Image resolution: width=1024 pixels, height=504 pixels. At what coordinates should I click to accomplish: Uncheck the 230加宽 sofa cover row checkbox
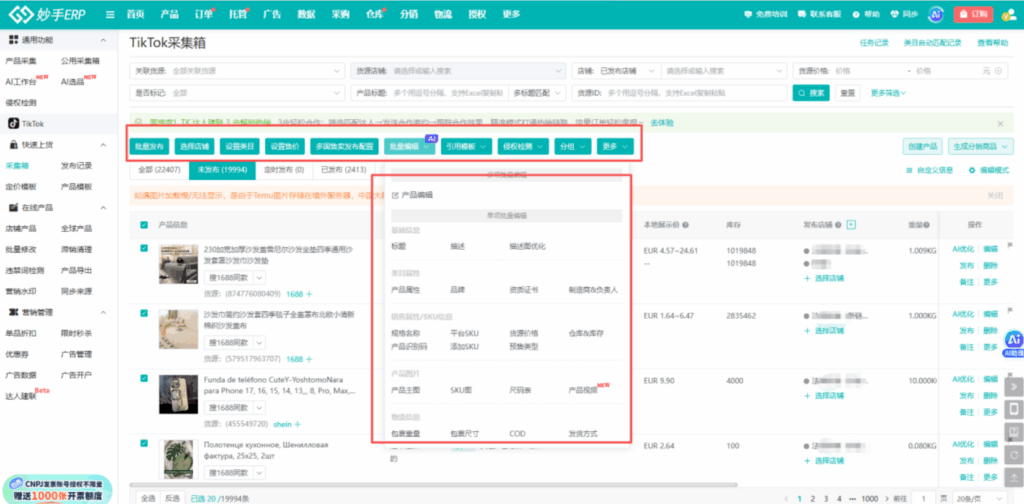pos(144,247)
